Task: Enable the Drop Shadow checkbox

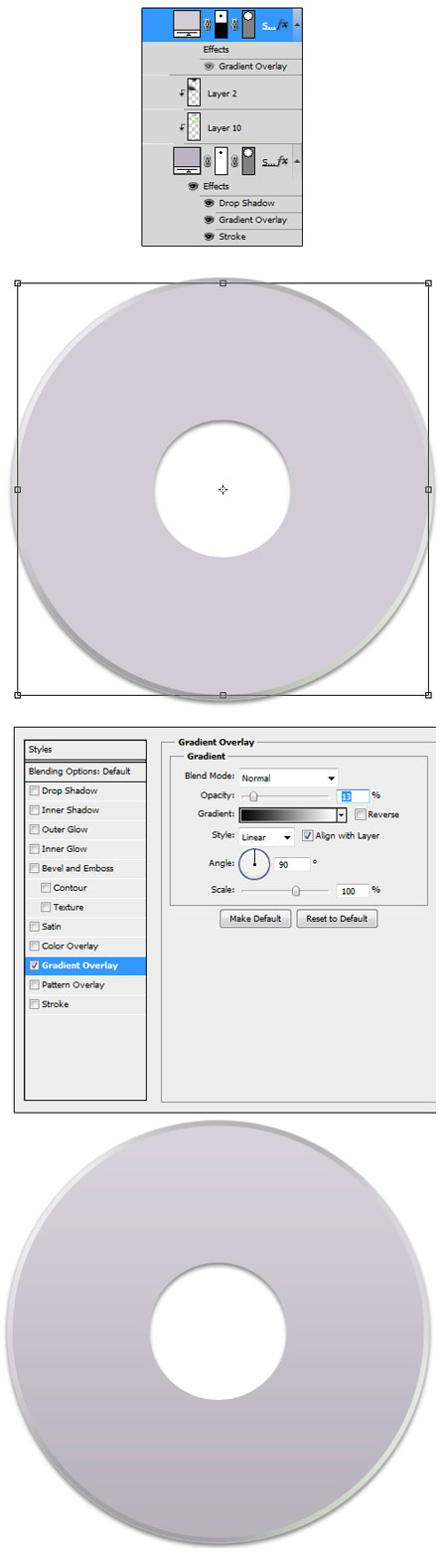Action: point(35,791)
